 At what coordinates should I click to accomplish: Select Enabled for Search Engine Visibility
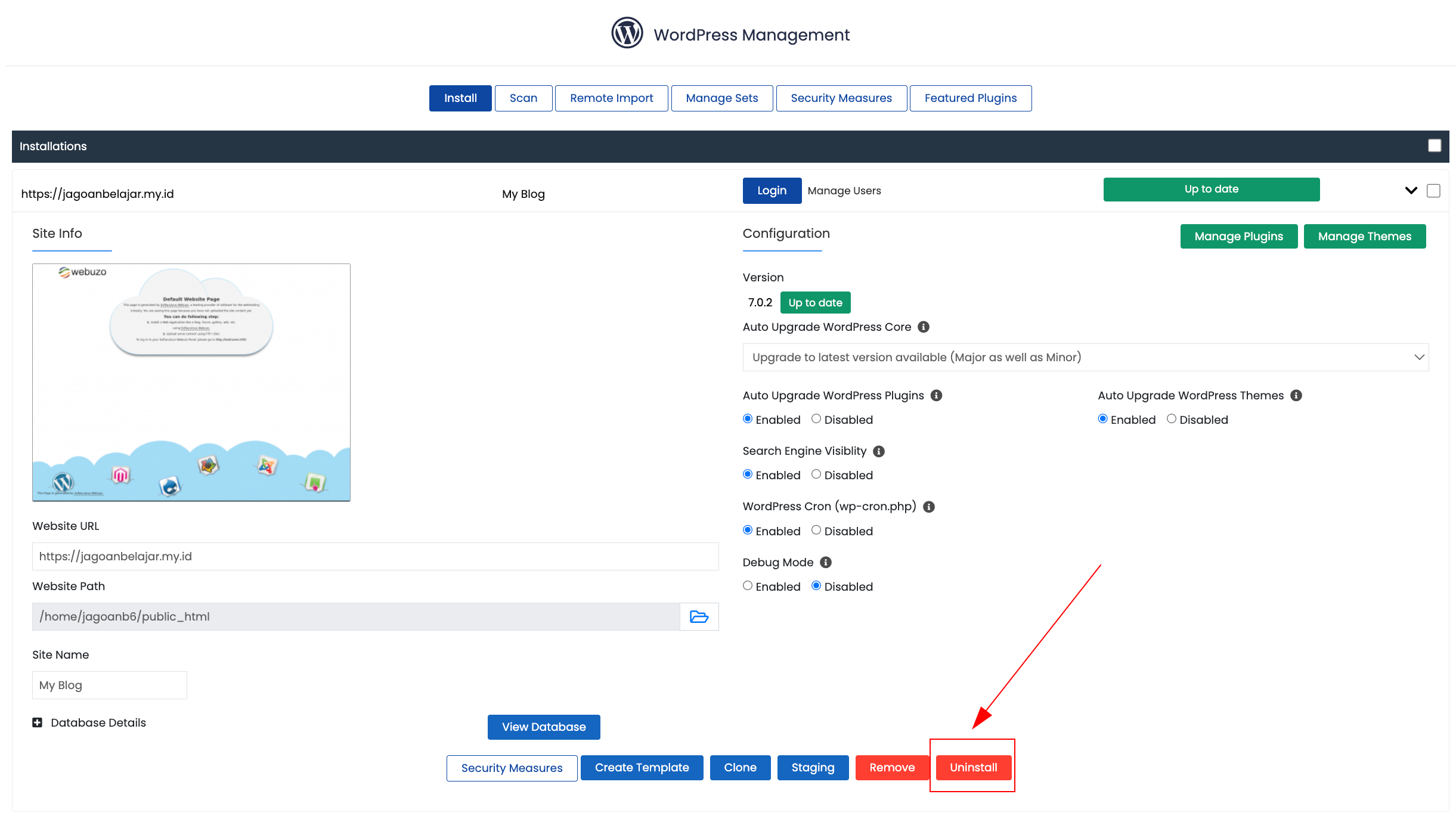748,474
